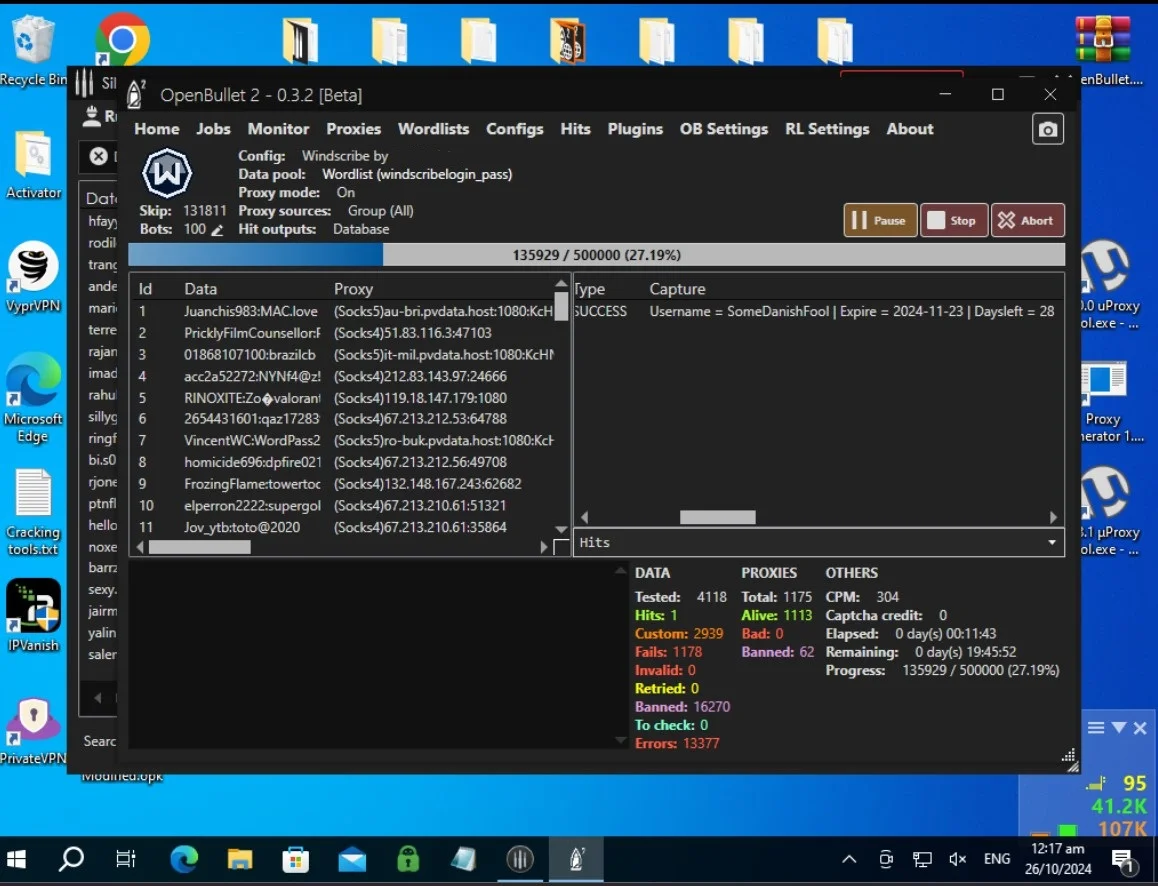The image size is (1158, 886).
Task: Go to the Jobs menu
Action: point(213,129)
